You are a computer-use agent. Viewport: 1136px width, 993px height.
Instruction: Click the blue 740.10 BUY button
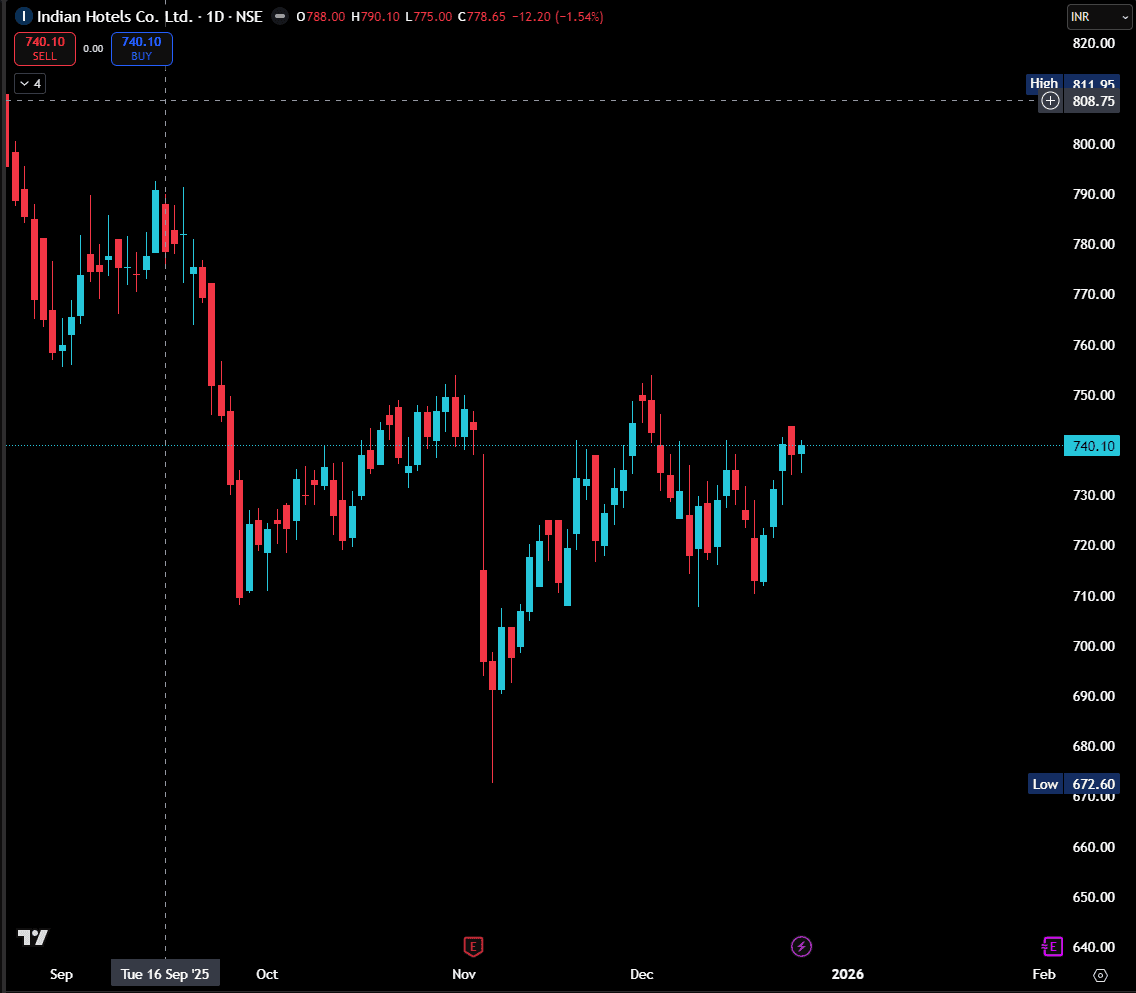pyautogui.click(x=141, y=49)
